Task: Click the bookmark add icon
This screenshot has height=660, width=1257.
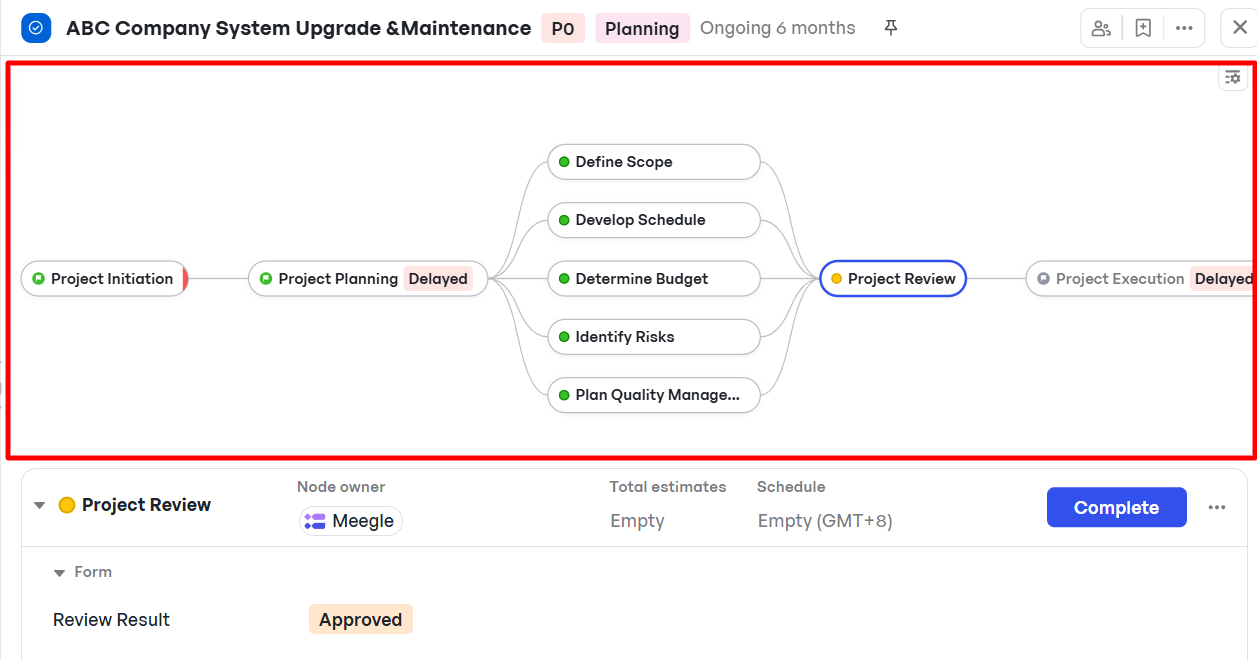Action: click(x=1143, y=28)
